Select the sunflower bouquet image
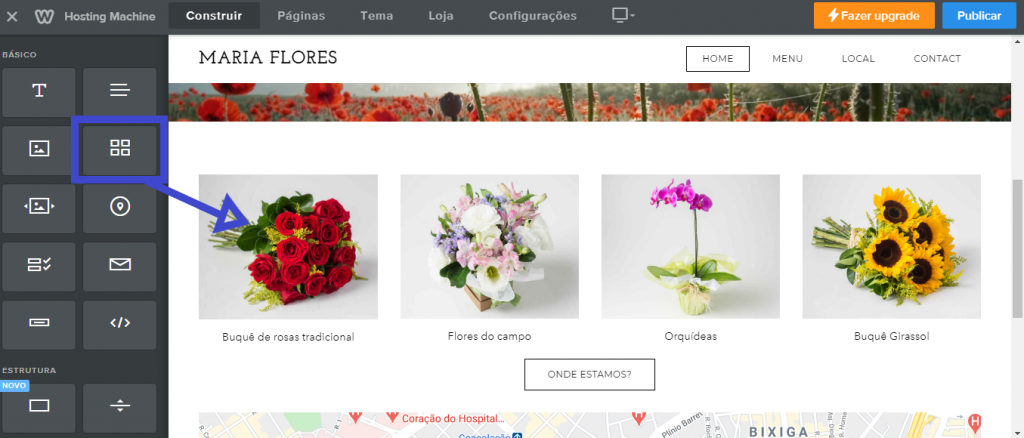Image resolution: width=1024 pixels, height=438 pixels. (x=891, y=247)
